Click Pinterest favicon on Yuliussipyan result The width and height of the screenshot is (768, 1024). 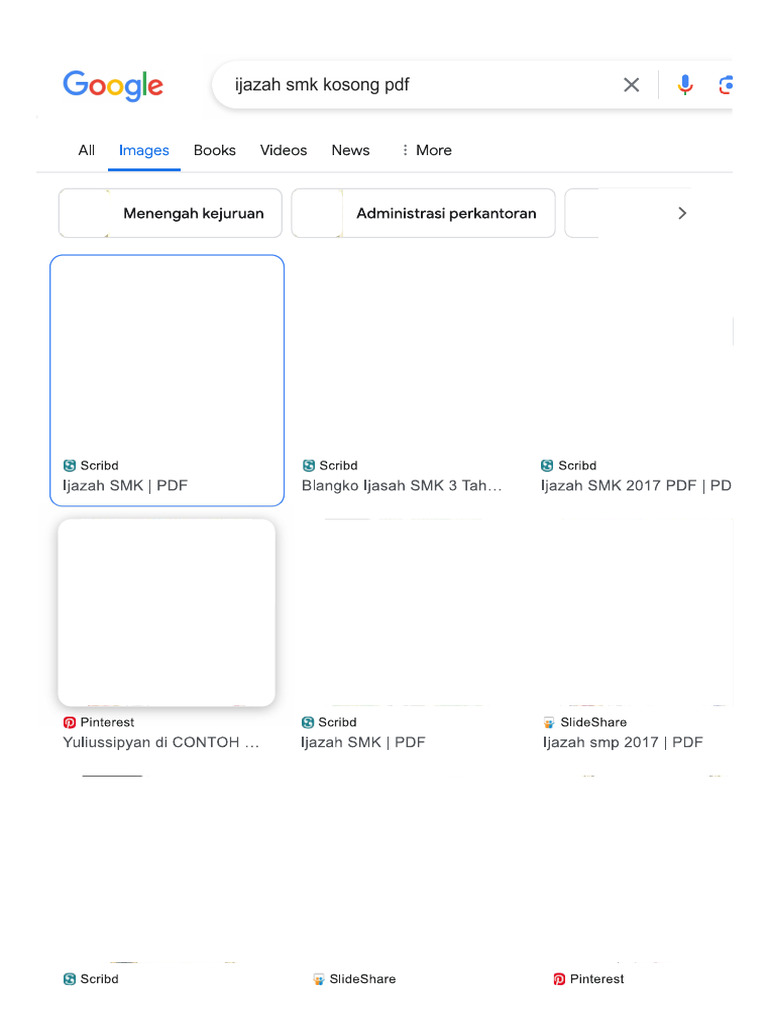click(x=70, y=722)
